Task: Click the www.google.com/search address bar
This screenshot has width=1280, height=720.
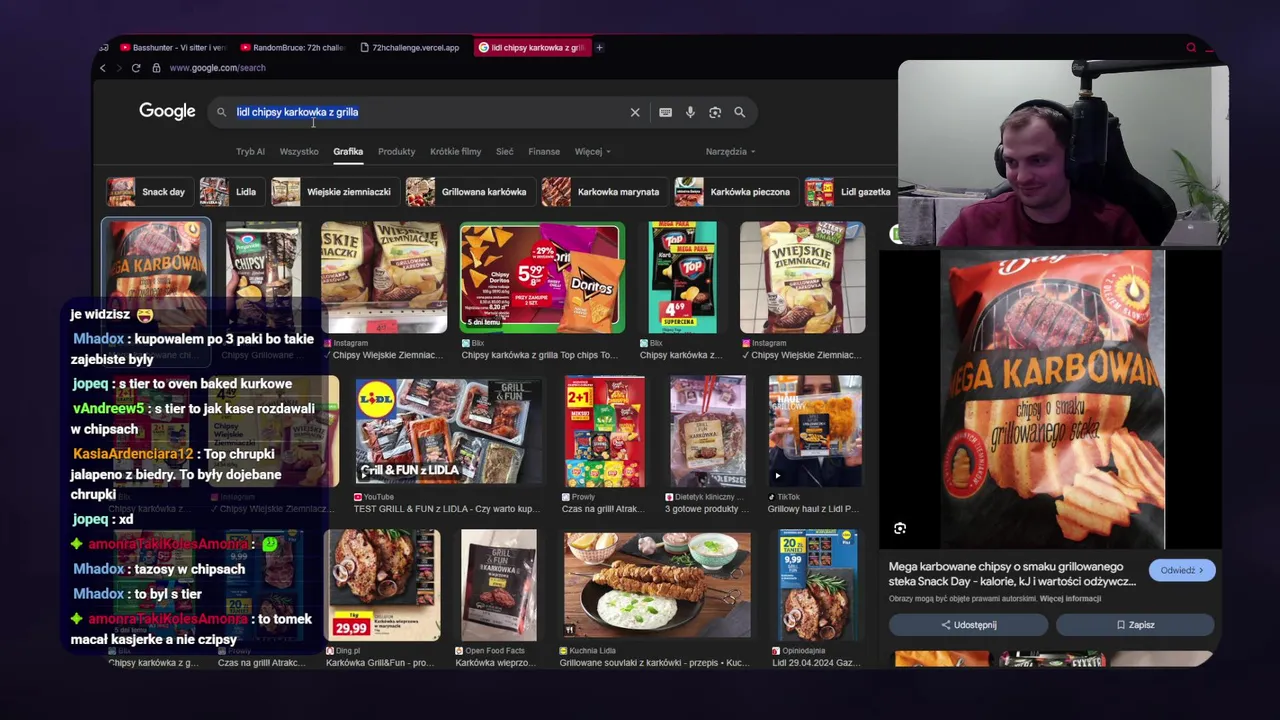Action: tap(217, 68)
